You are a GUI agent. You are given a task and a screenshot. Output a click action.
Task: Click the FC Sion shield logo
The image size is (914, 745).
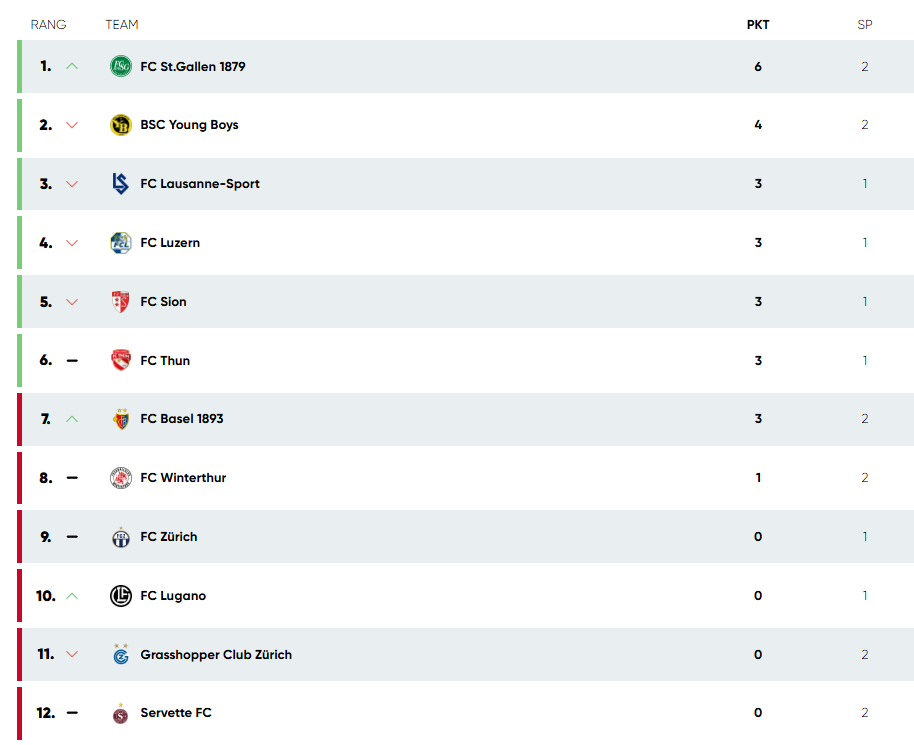[x=121, y=302]
